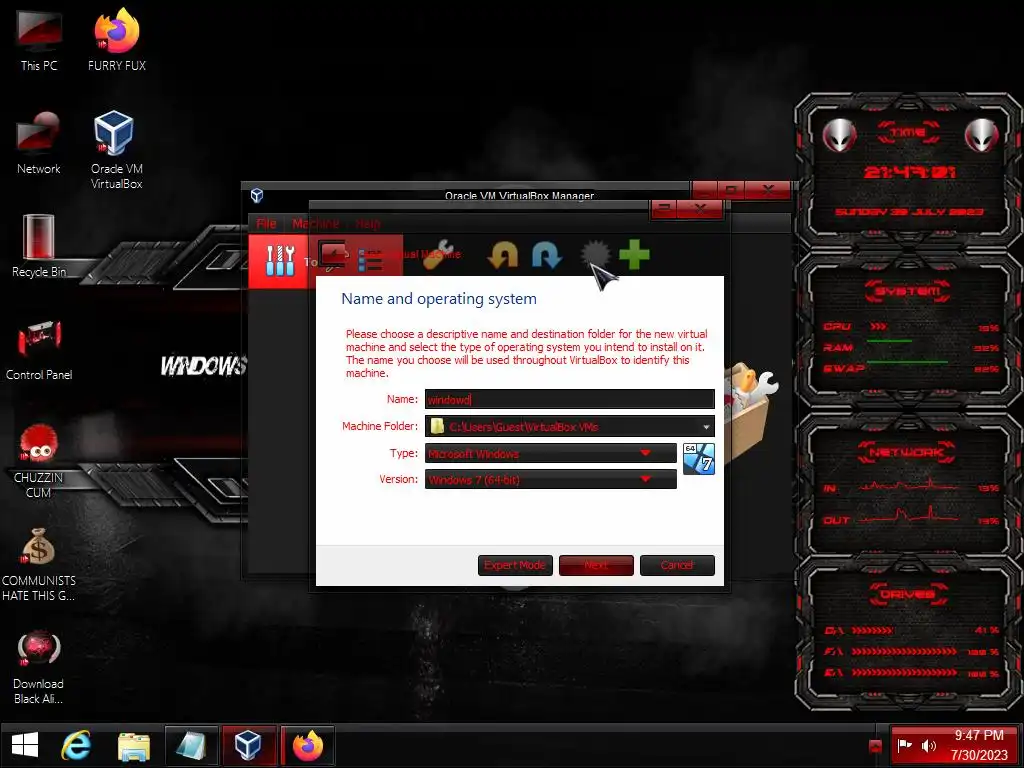The height and width of the screenshot is (768, 1024).
Task: Click the gray New starburst icon in VirtualBox toolbar
Action: coord(595,254)
